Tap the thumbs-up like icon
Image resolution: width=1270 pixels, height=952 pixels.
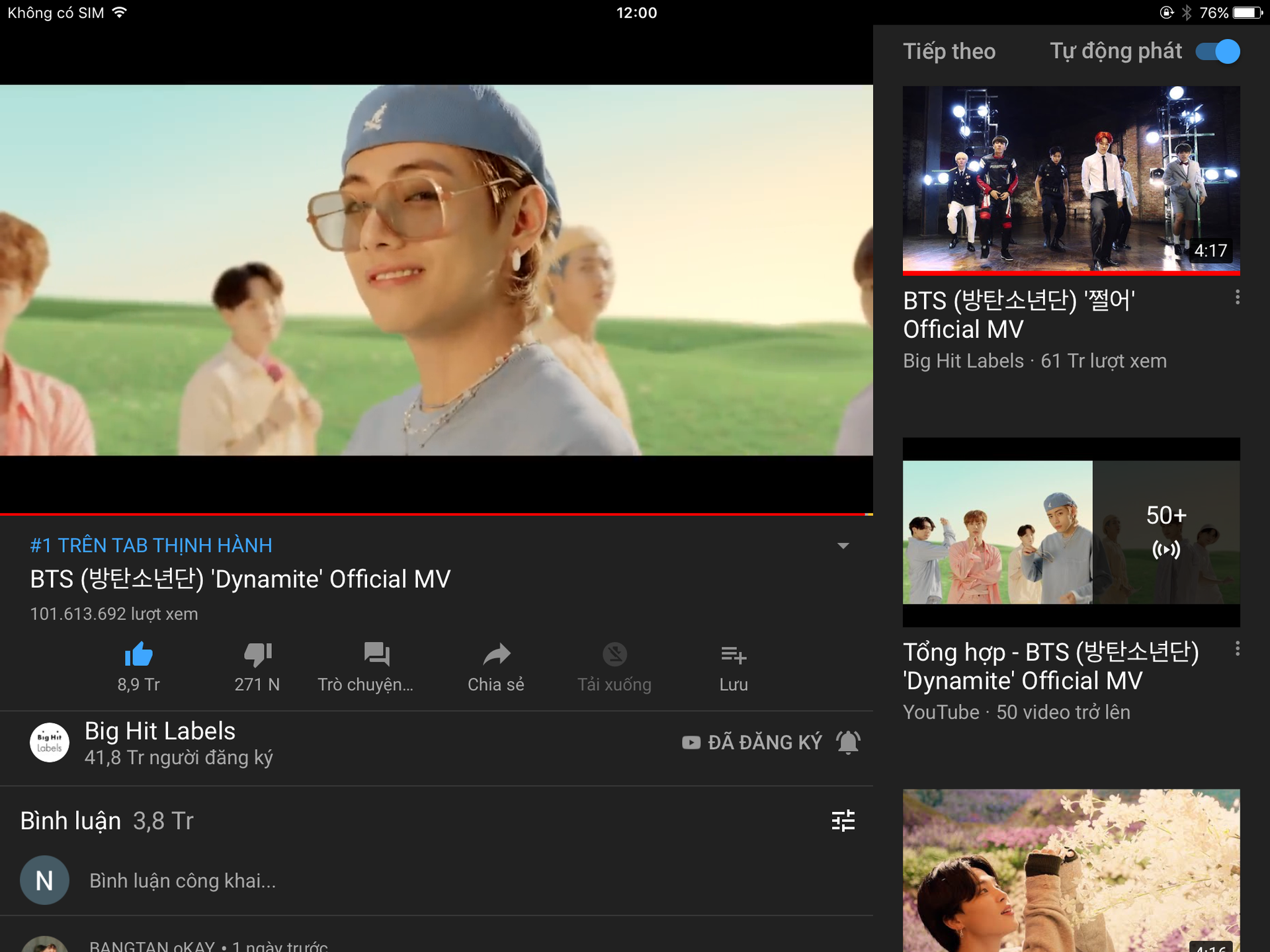coord(138,654)
